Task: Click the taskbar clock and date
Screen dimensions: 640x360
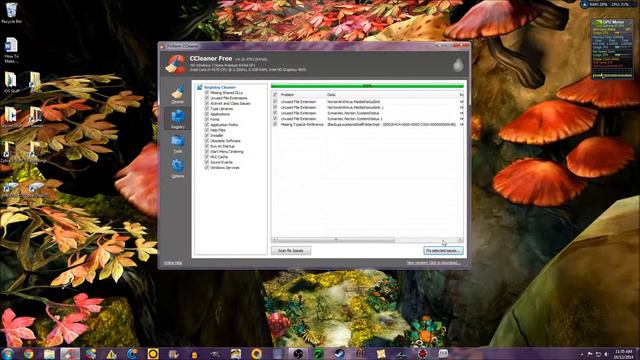Action: point(623,354)
